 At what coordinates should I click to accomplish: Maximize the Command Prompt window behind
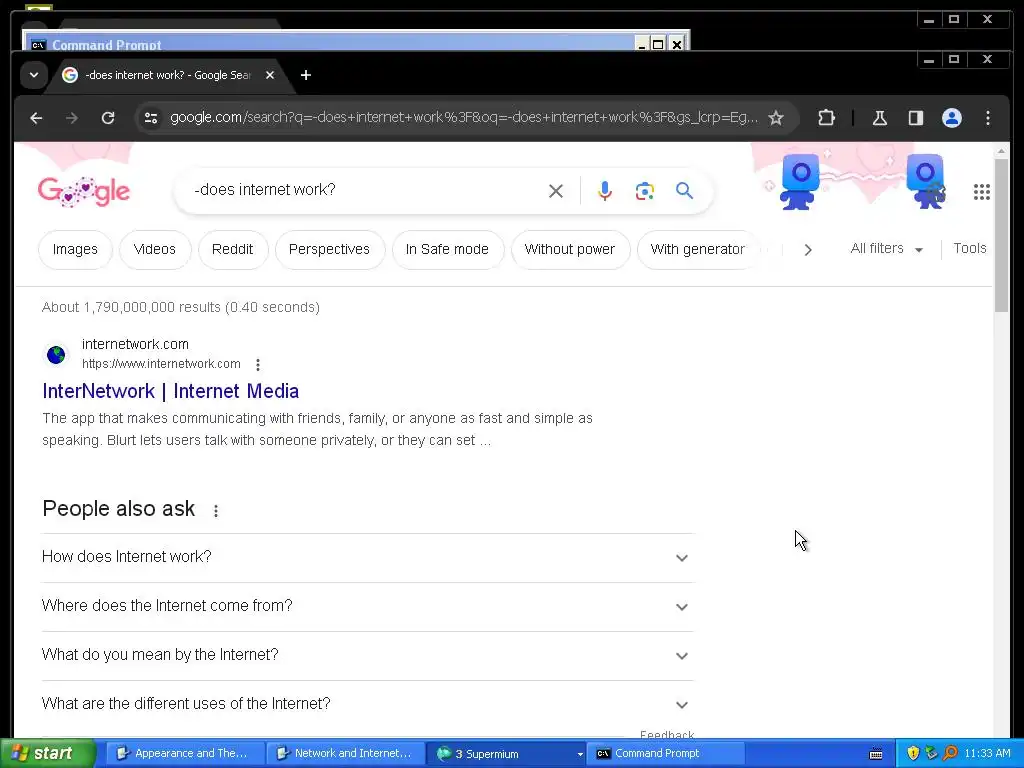click(658, 44)
